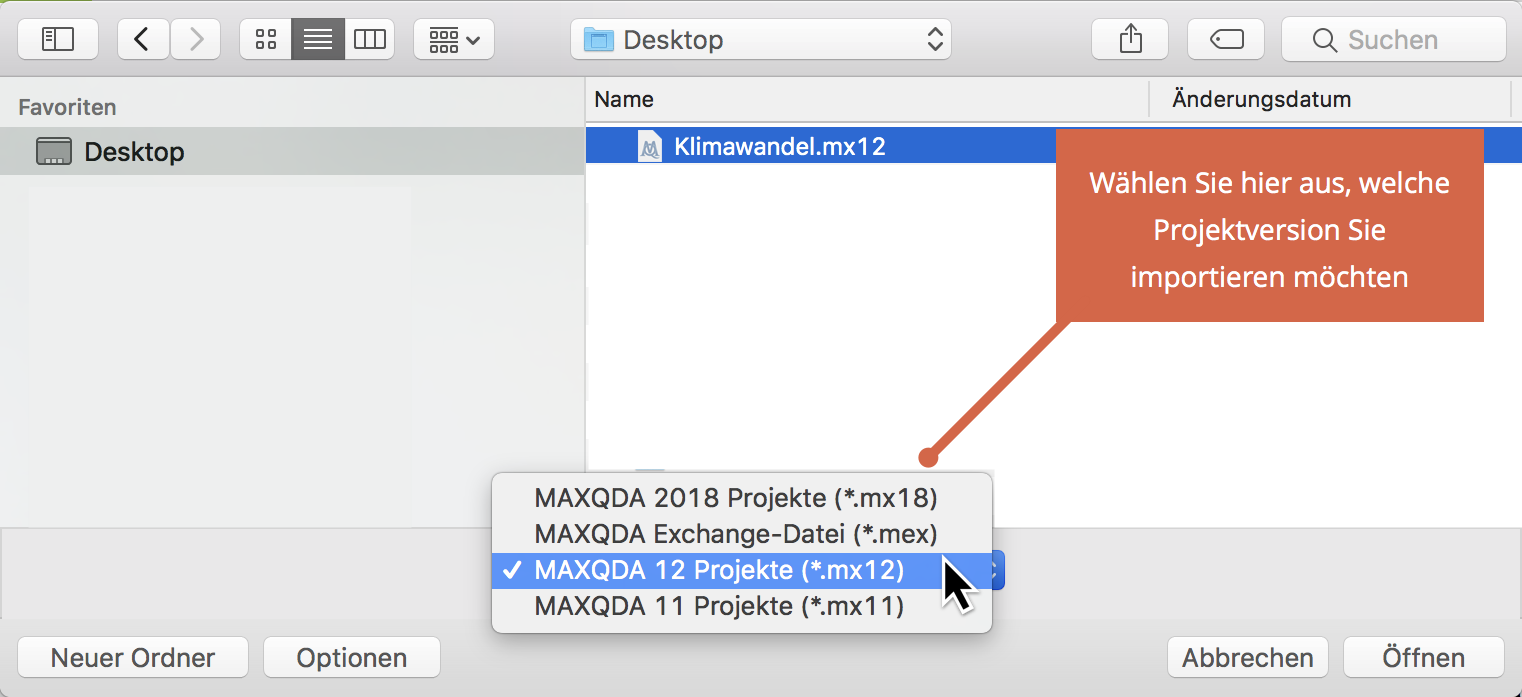The width and height of the screenshot is (1522, 697).
Task: Switch to icon grid view
Action: click(266, 40)
